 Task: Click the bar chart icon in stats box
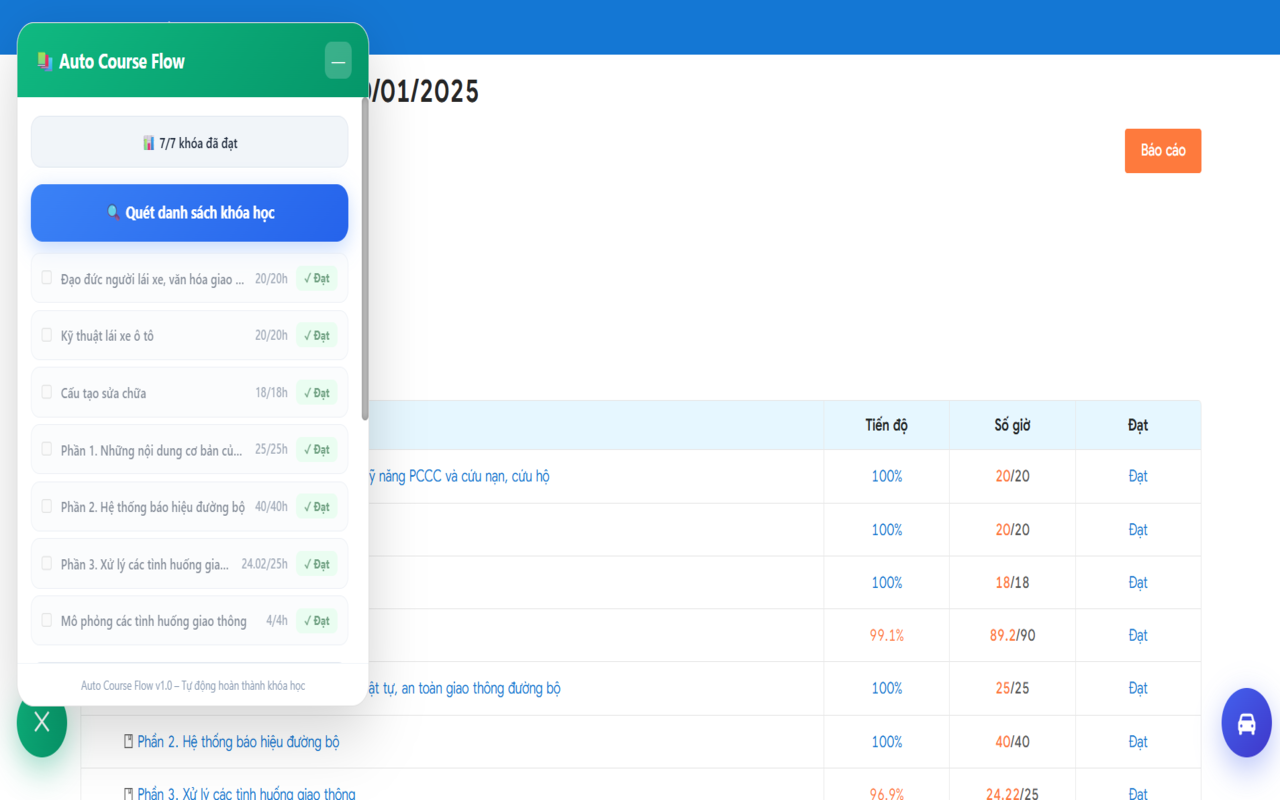[149, 143]
